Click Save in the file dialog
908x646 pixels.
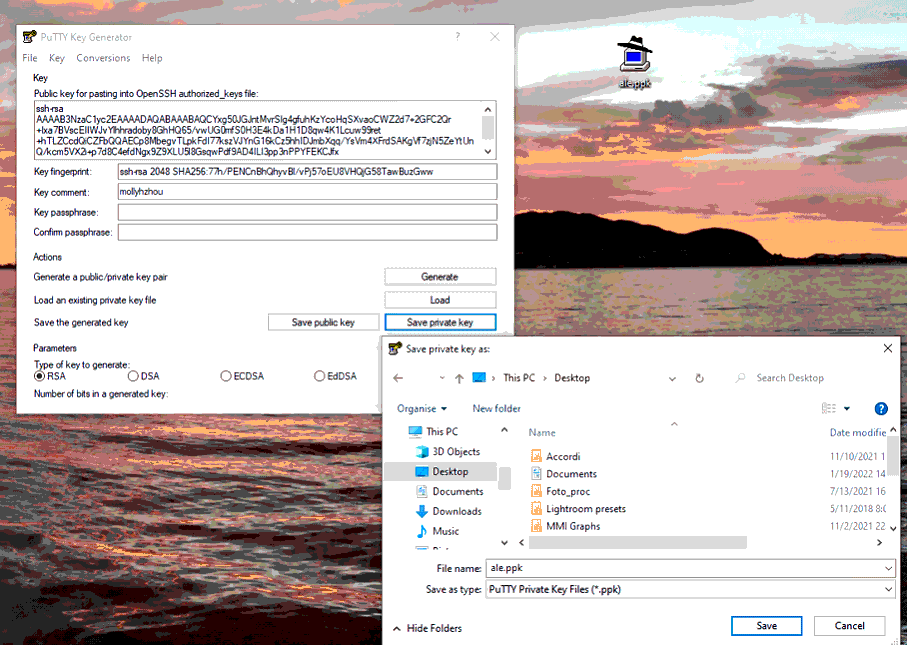click(x=766, y=626)
